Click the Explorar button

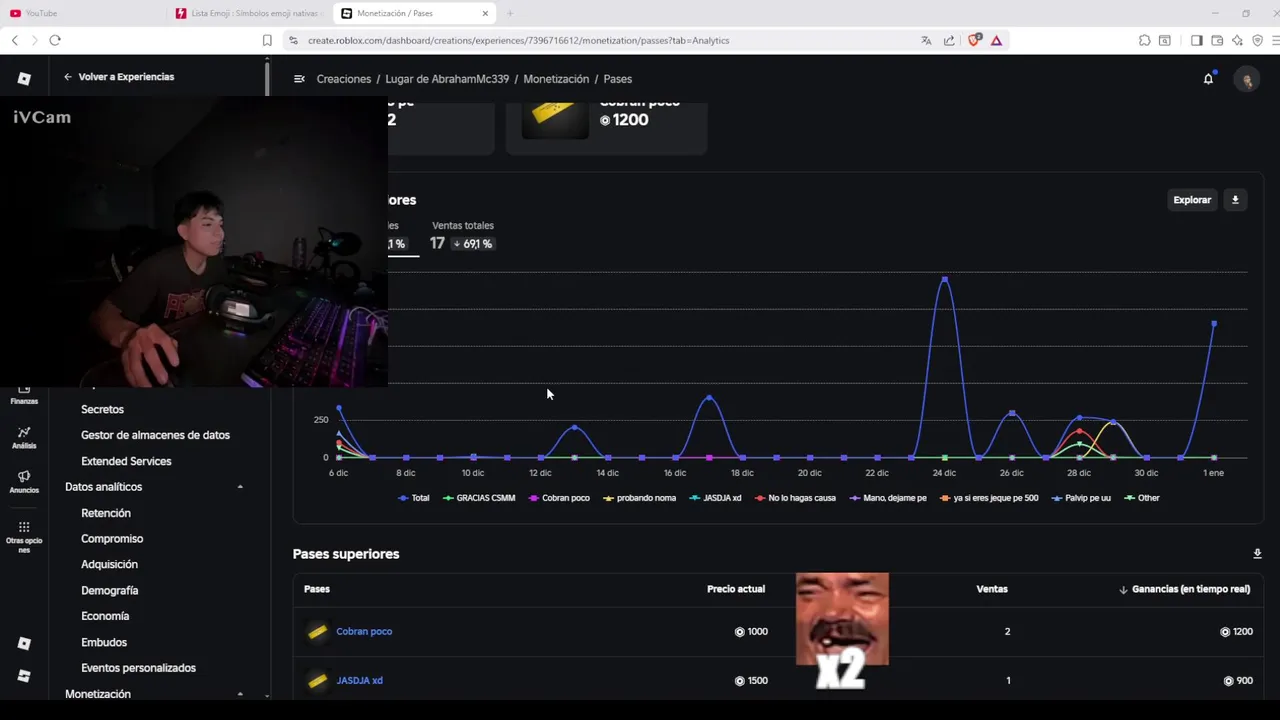point(1192,200)
